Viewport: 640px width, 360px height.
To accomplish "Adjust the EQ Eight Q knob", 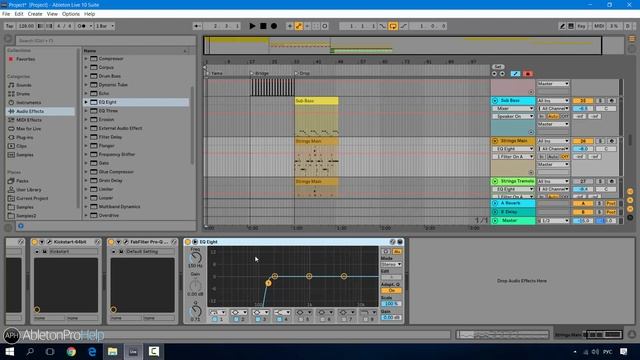I will 196,310.
